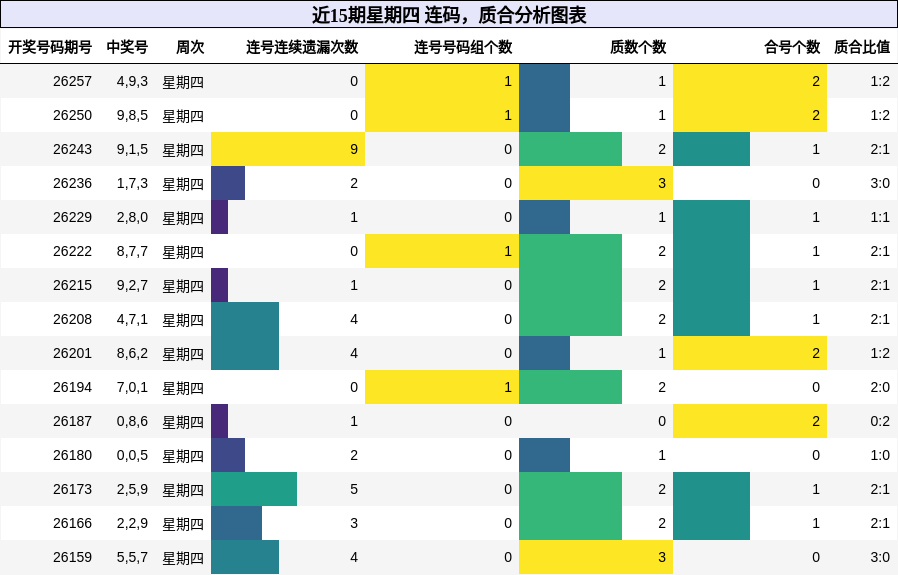Click issue number 26243

[72, 149]
